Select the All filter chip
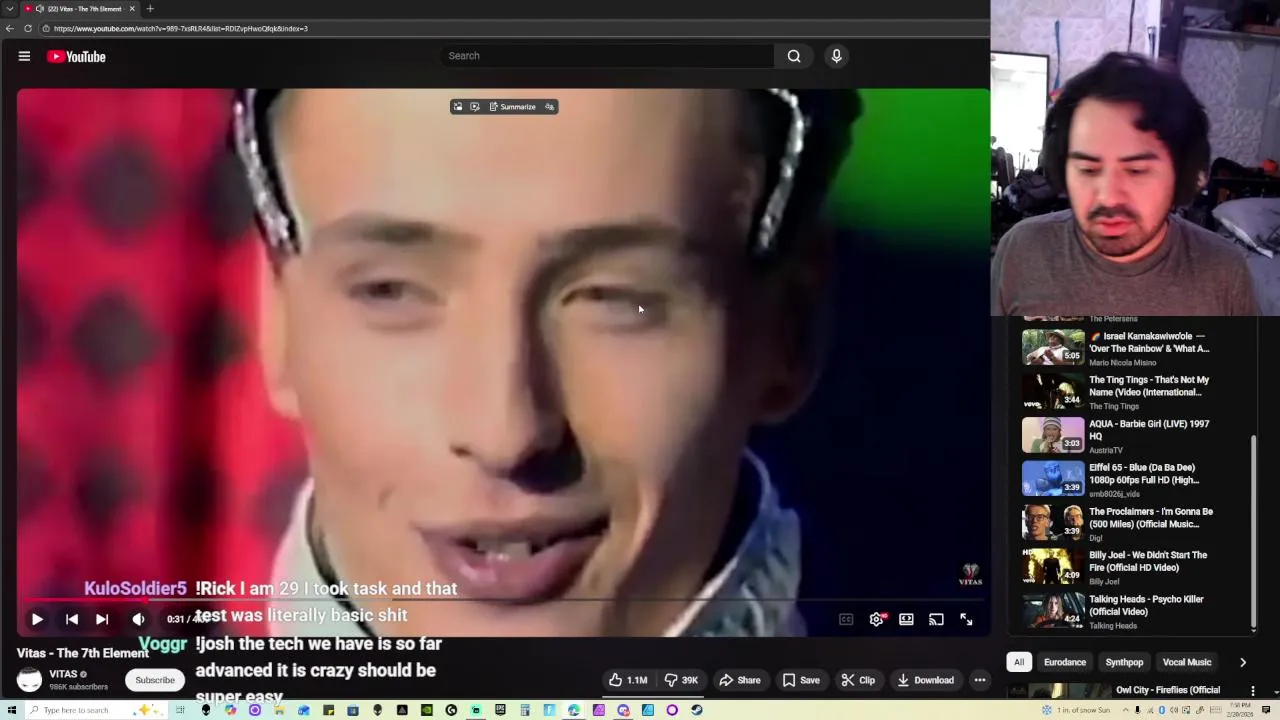 pyautogui.click(x=1019, y=662)
